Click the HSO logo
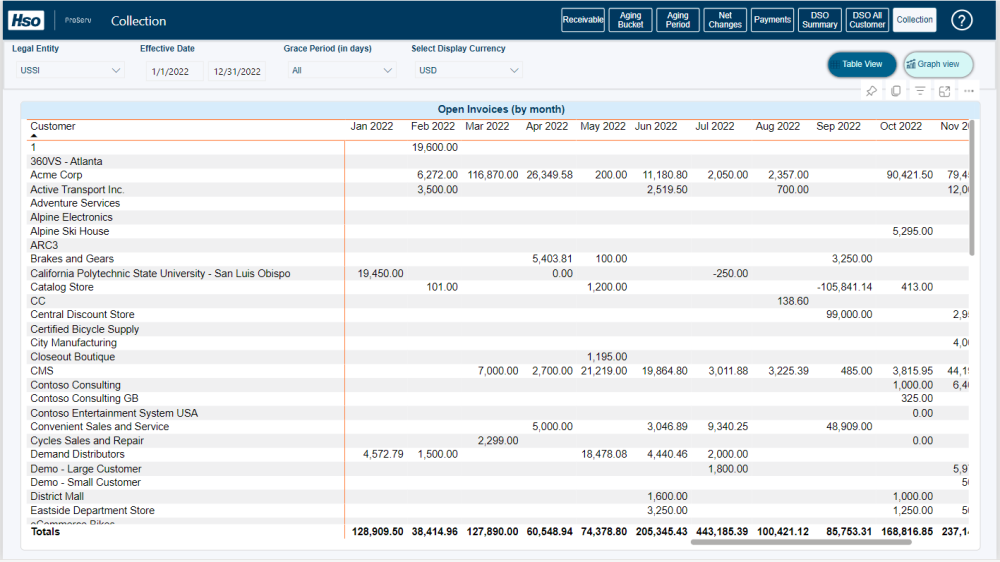 tap(26, 20)
